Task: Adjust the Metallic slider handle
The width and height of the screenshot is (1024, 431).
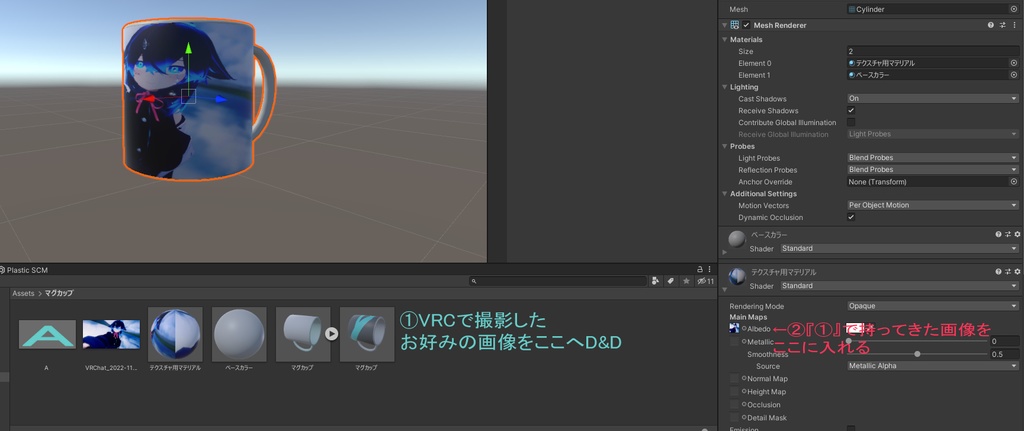Action: (849, 341)
